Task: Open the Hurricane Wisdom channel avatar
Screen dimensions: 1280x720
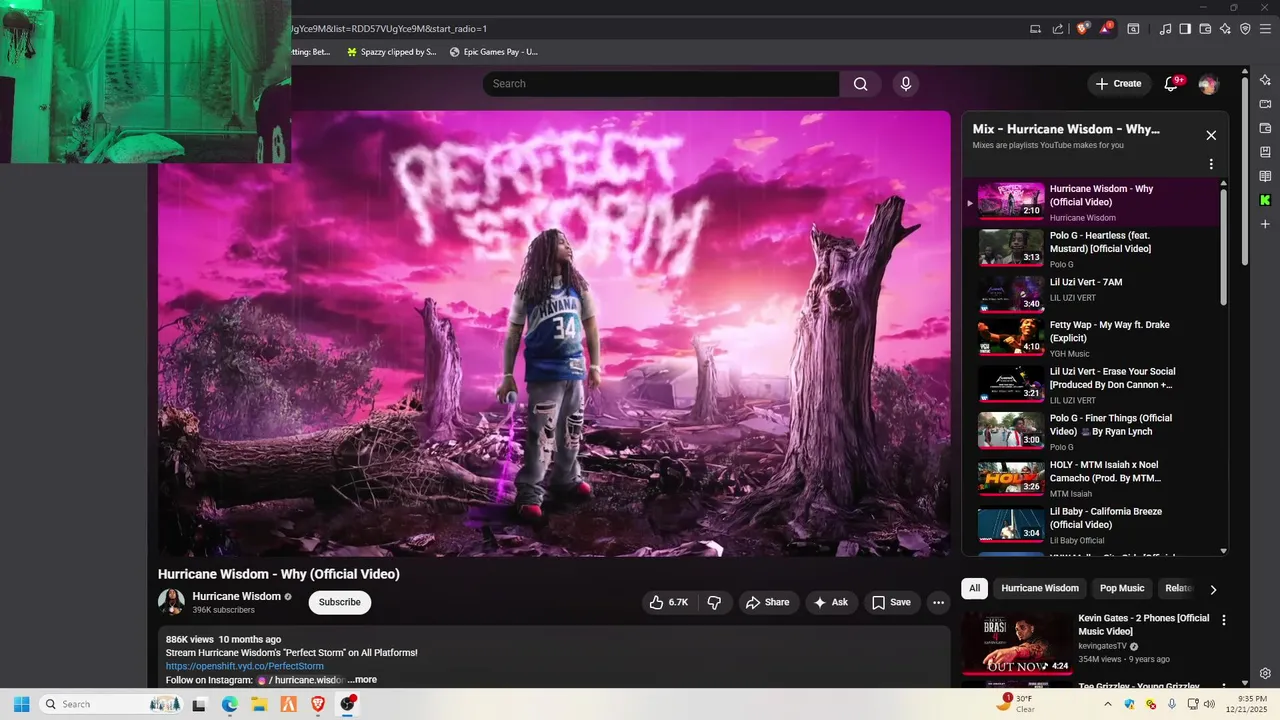Action: click(171, 602)
